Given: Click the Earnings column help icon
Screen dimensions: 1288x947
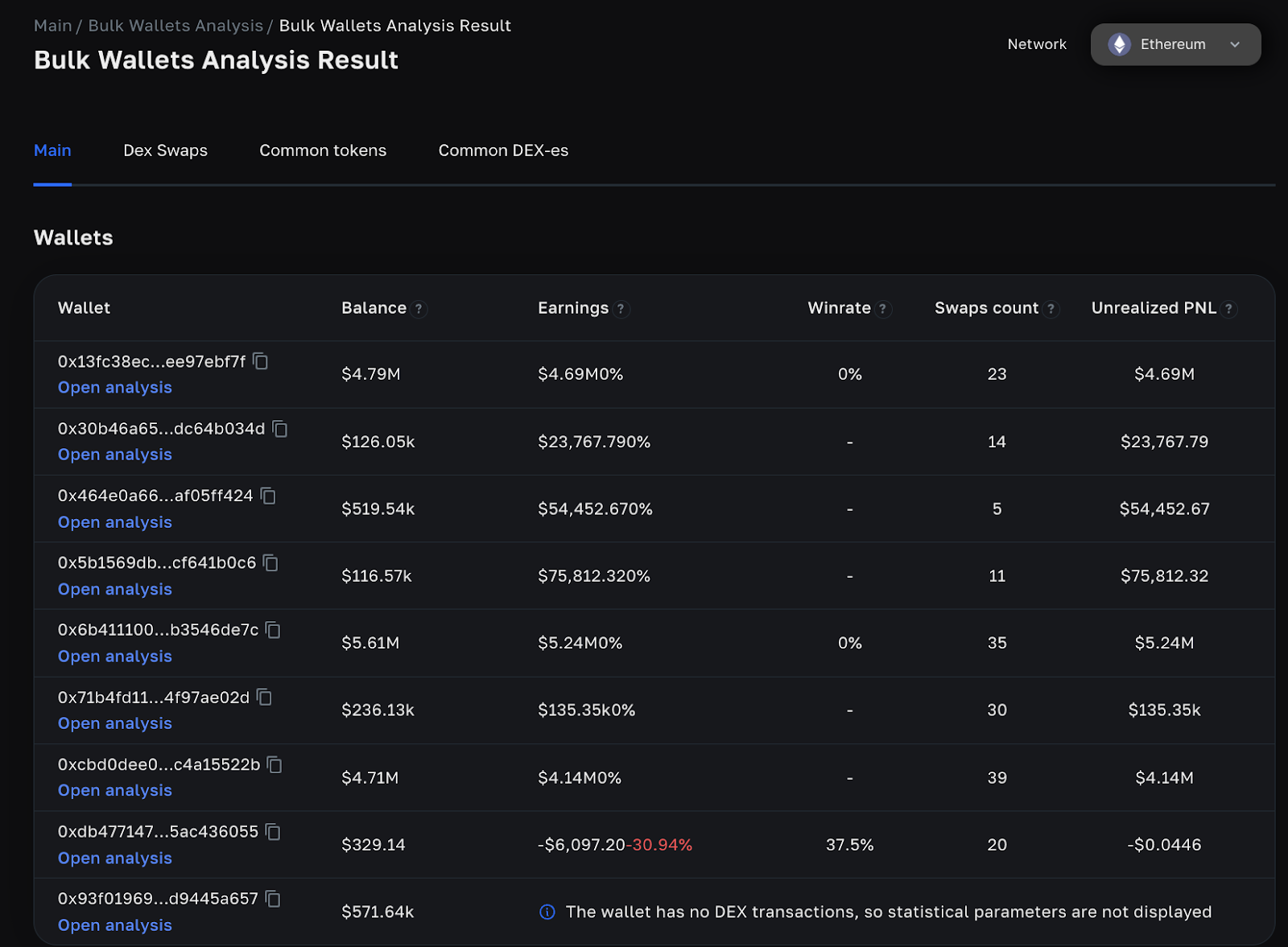Looking at the screenshot, I should (621, 309).
